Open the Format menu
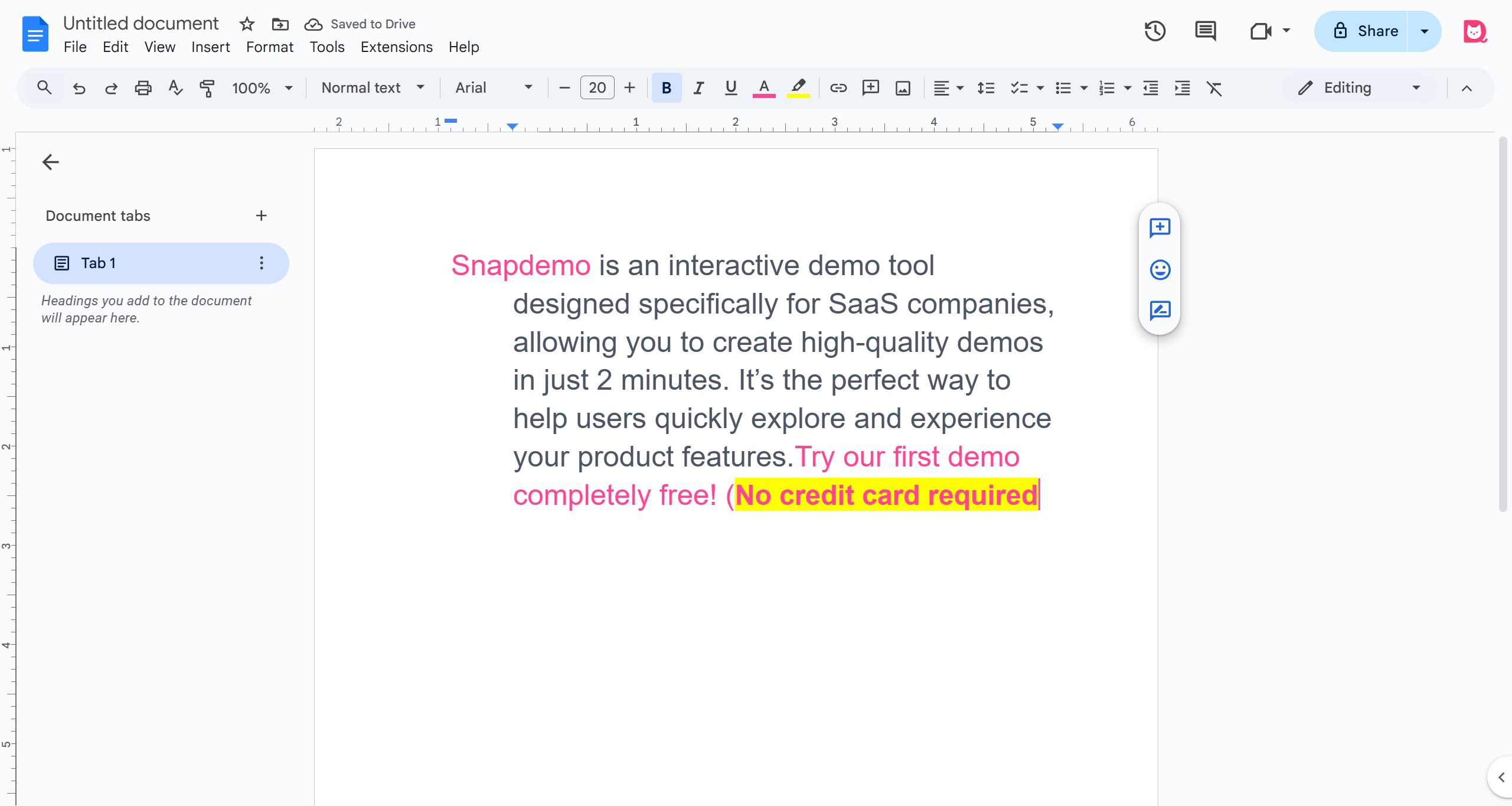Screen dimensions: 1512x806 click(269, 47)
